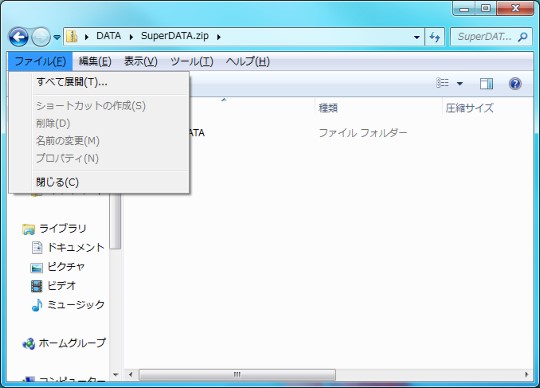540x388 pixels.
Task: Click the magnifier search icon
Action: [x=523, y=37]
